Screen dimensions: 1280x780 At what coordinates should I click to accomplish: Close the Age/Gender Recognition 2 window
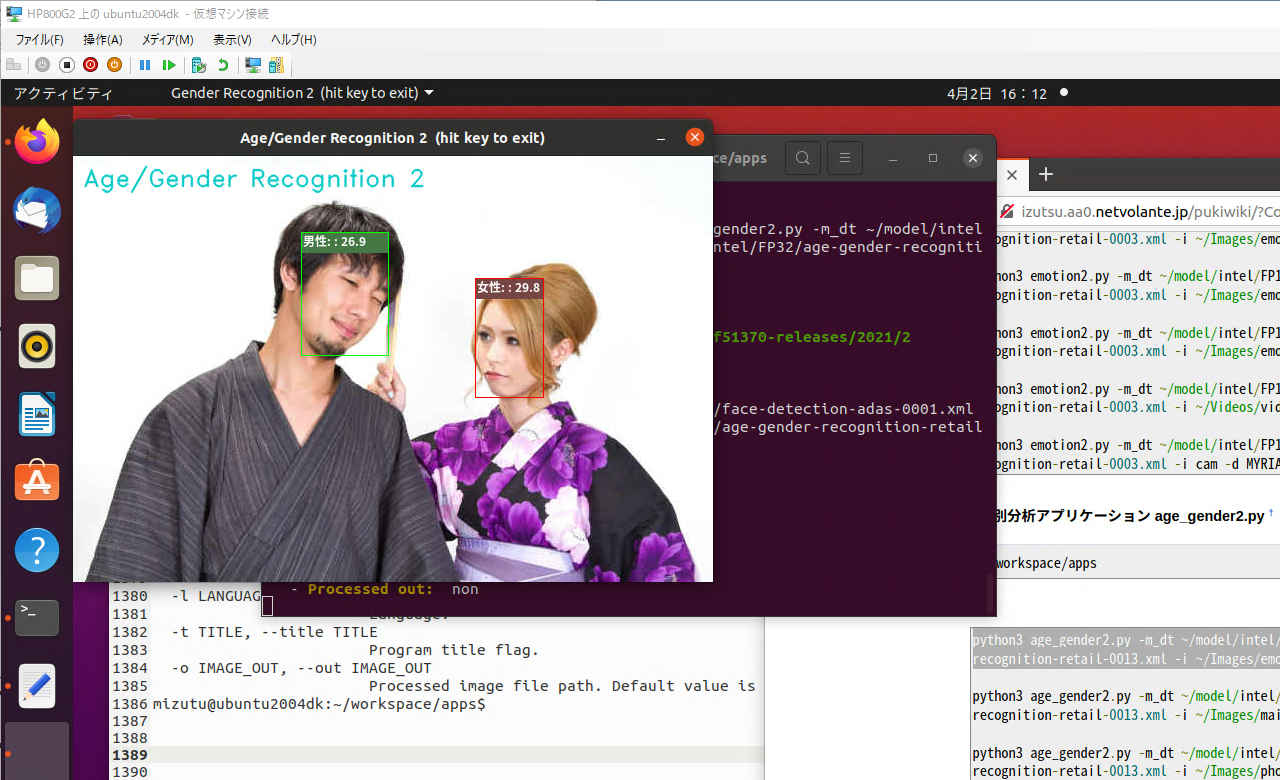694,138
